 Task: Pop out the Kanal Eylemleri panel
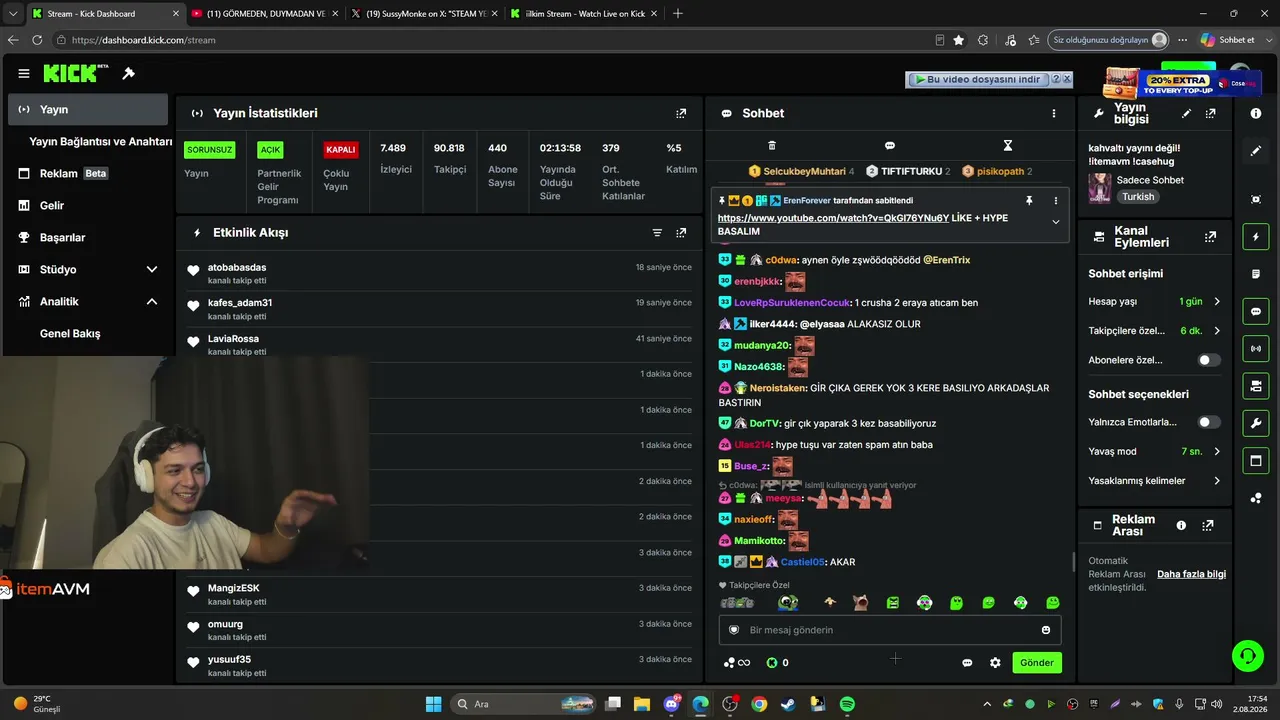[1210, 237]
